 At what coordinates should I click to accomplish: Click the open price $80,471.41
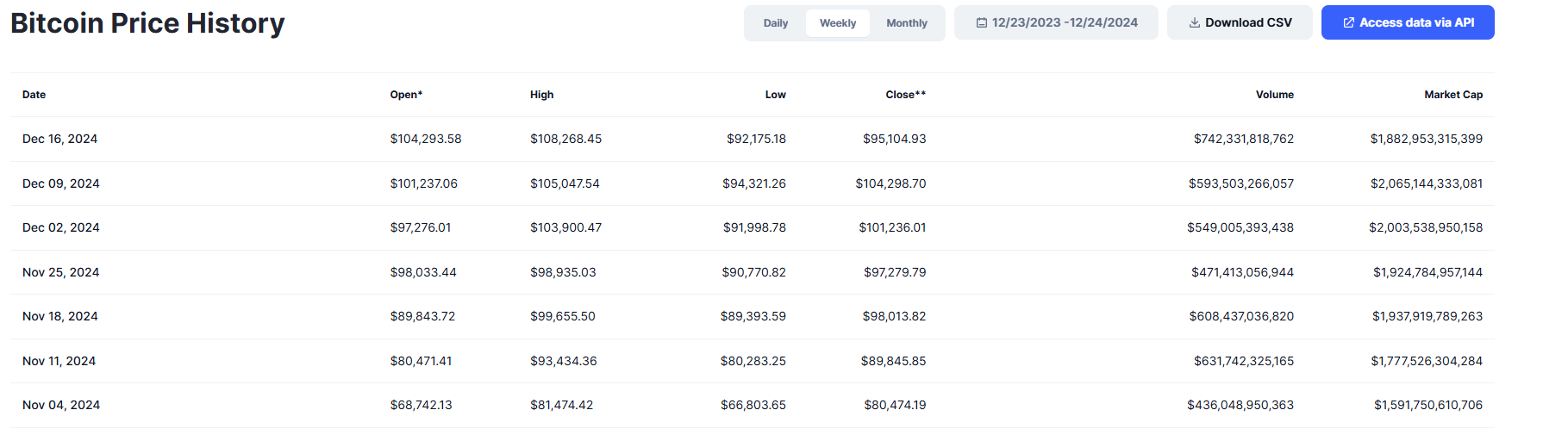pyautogui.click(x=421, y=361)
